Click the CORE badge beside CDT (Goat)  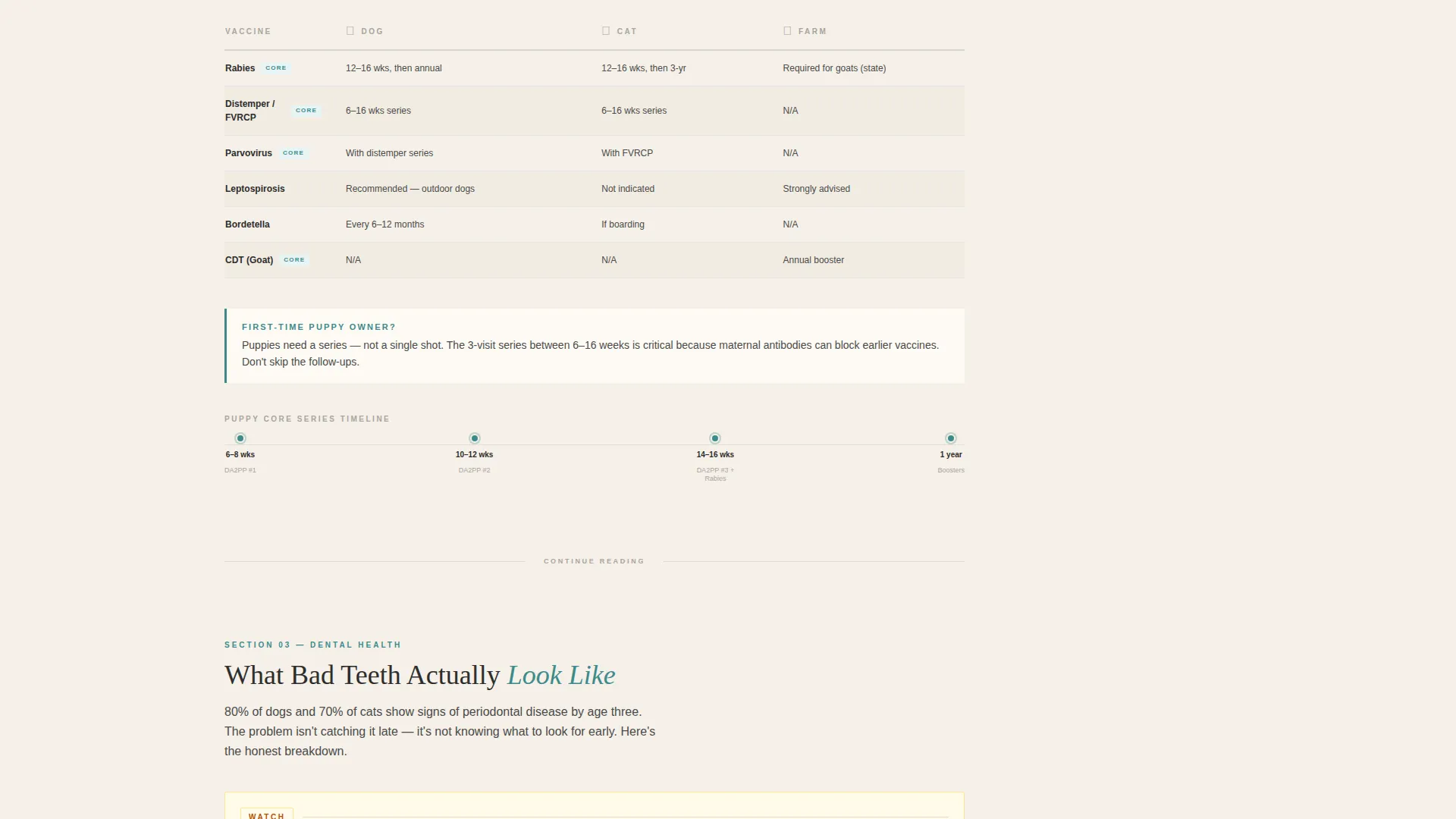coord(294,260)
